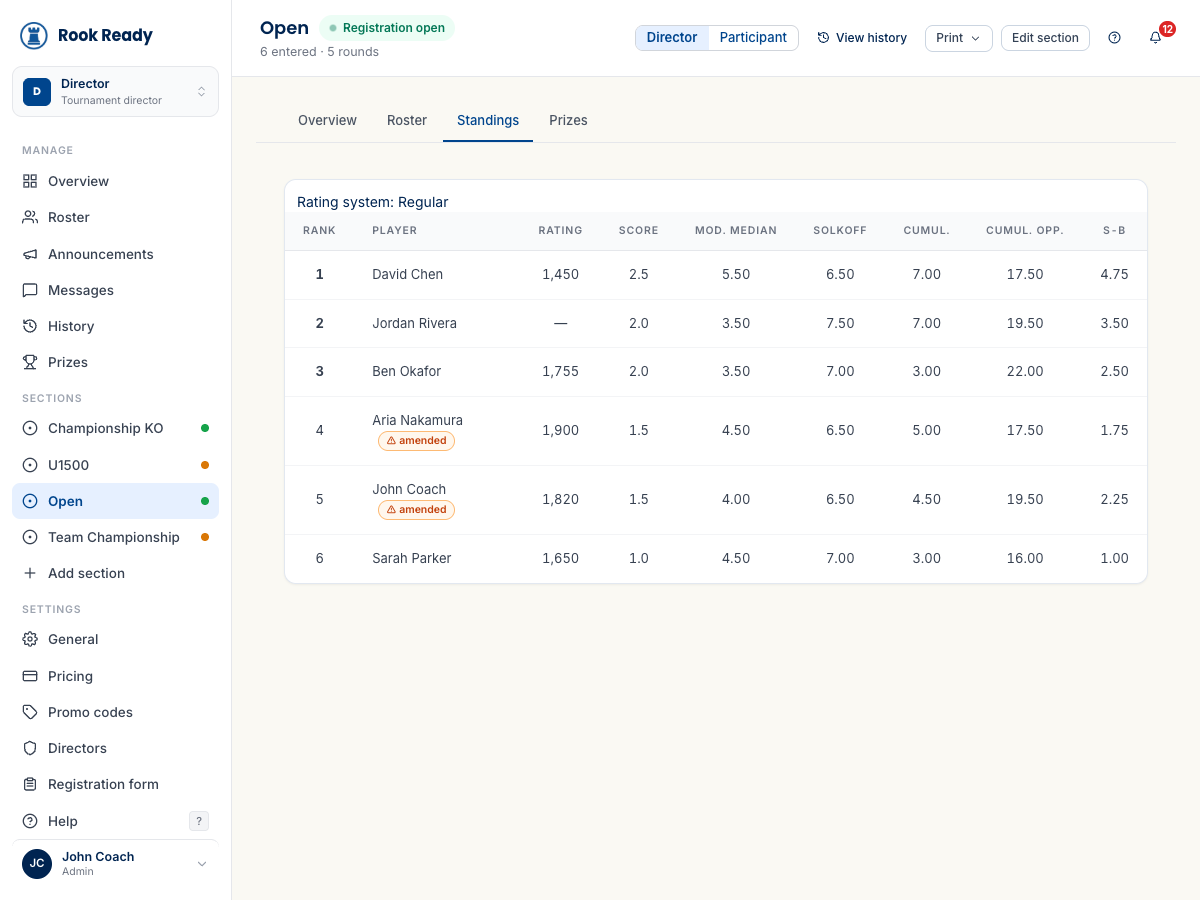Open Announcements megaphone item
Screen dimensions: 1200x900
115,254
